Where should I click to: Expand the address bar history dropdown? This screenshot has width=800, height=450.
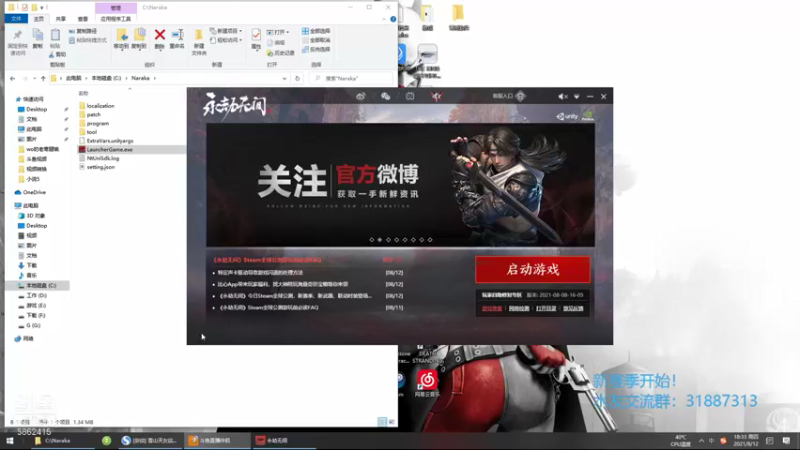tap(284, 79)
